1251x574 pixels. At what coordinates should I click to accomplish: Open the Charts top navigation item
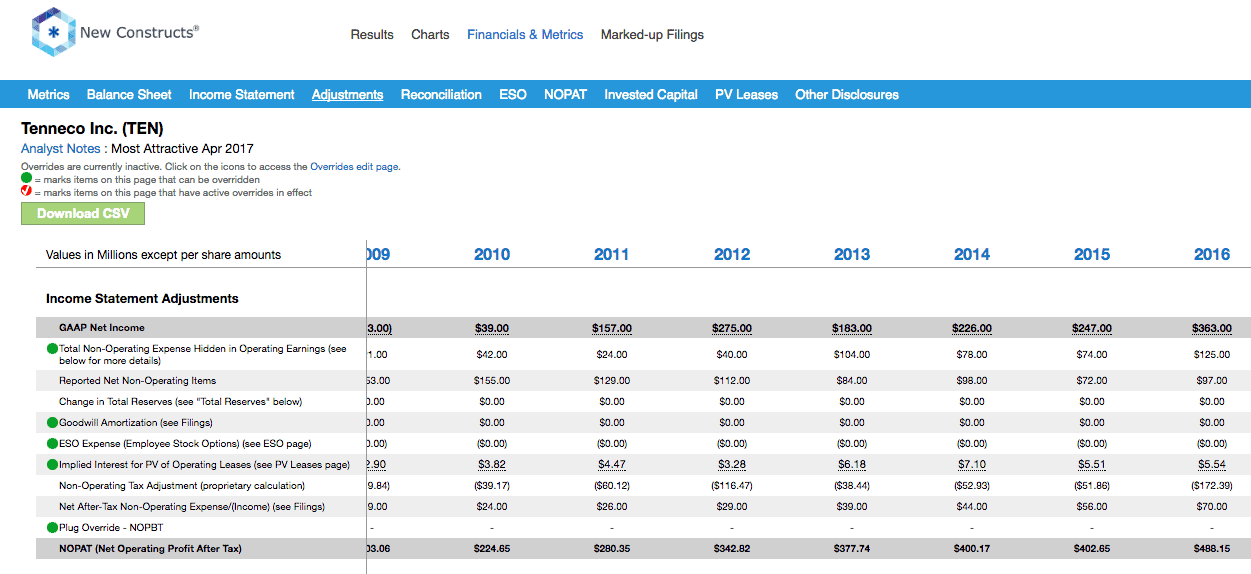[x=430, y=35]
